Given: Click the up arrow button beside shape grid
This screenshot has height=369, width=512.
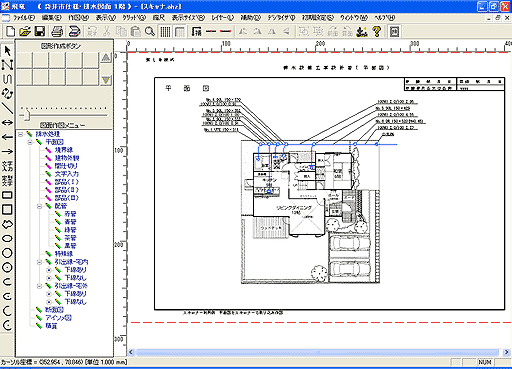Looking at the screenshot, I should (x=106, y=58).
